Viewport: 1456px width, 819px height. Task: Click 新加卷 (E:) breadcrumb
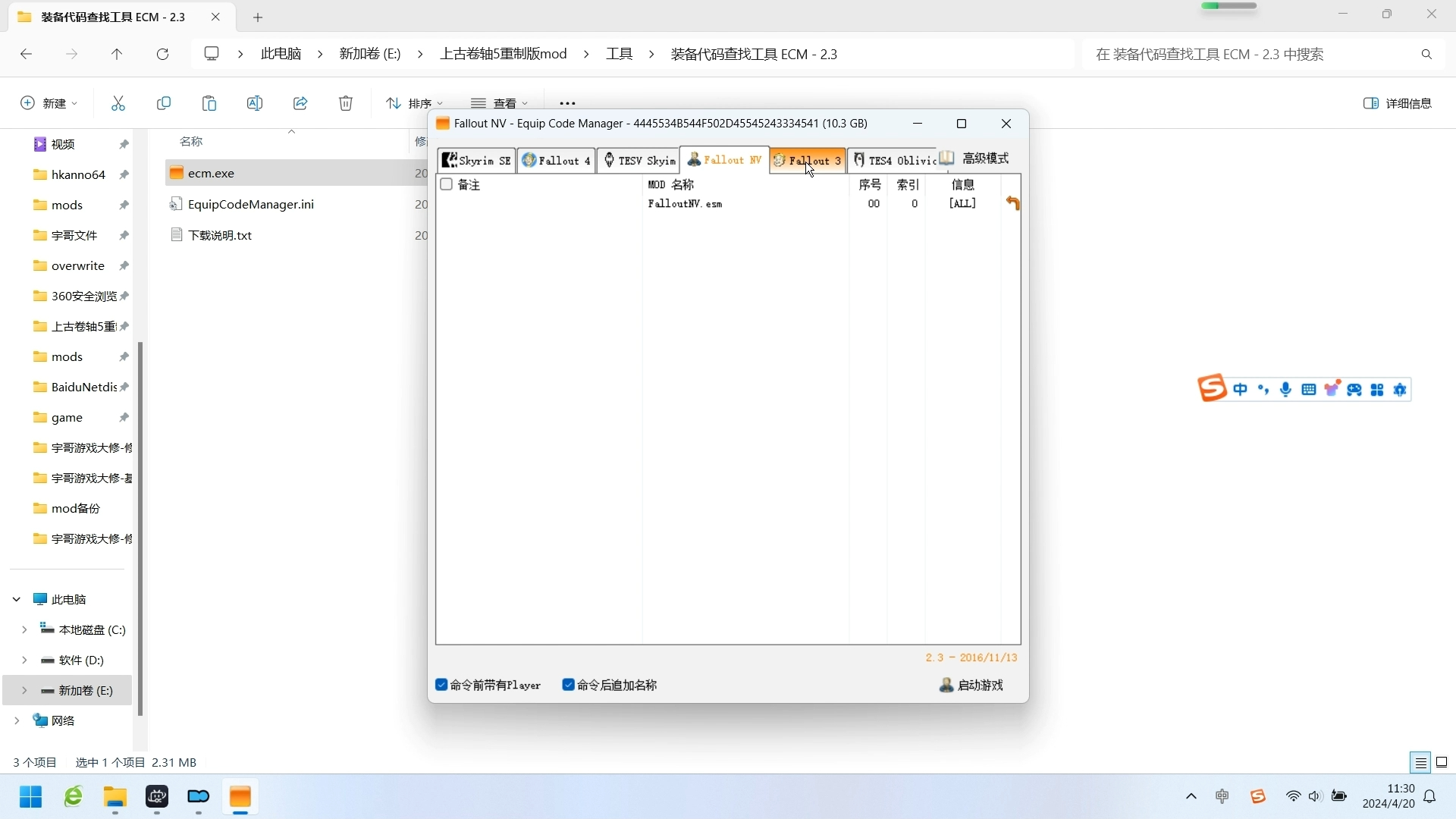point(369,54)
